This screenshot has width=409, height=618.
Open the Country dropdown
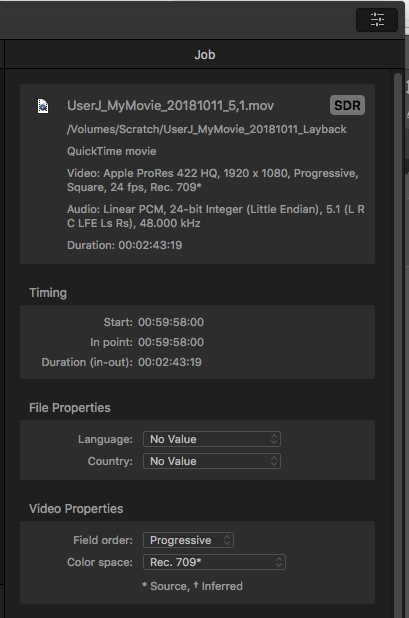[x=212, y=461]
